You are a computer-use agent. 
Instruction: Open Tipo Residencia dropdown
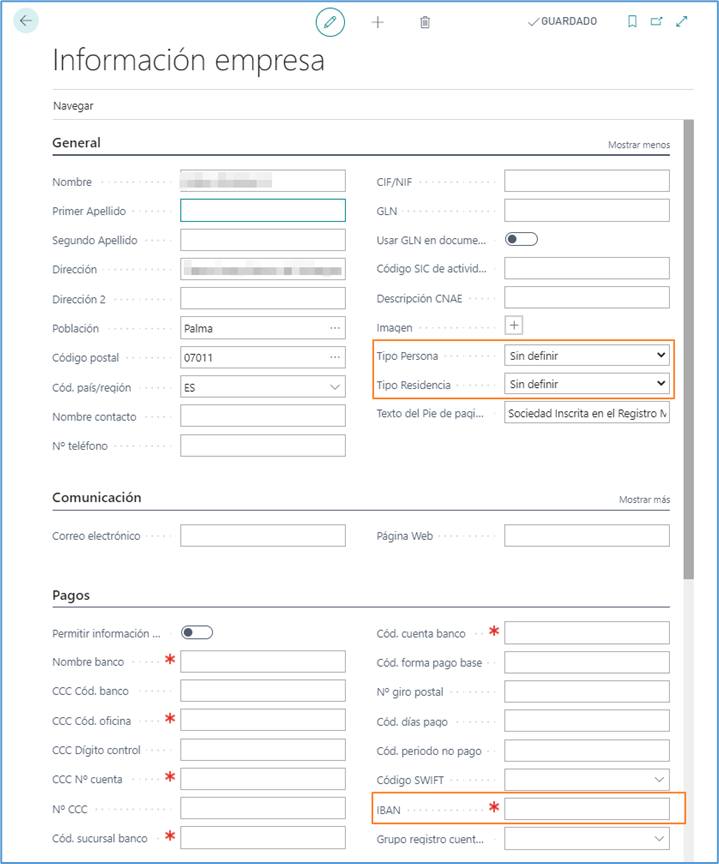click(x=587, y=384)
